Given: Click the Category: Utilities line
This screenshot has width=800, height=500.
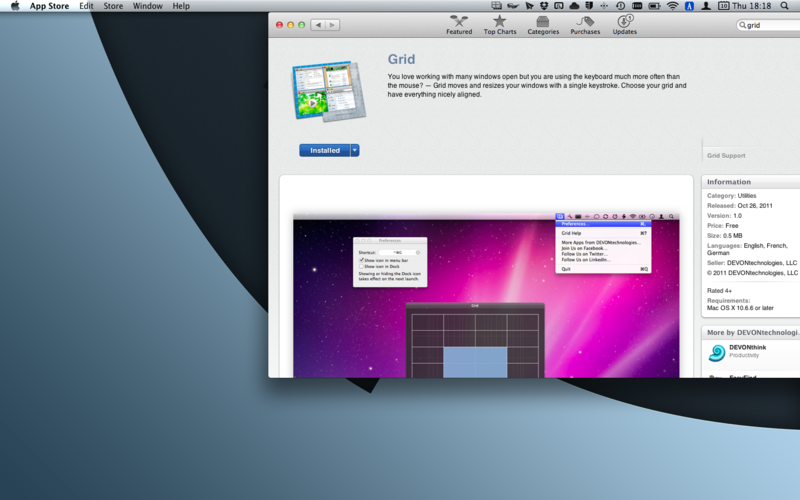Looking at the screenshot, I should 732,195.
